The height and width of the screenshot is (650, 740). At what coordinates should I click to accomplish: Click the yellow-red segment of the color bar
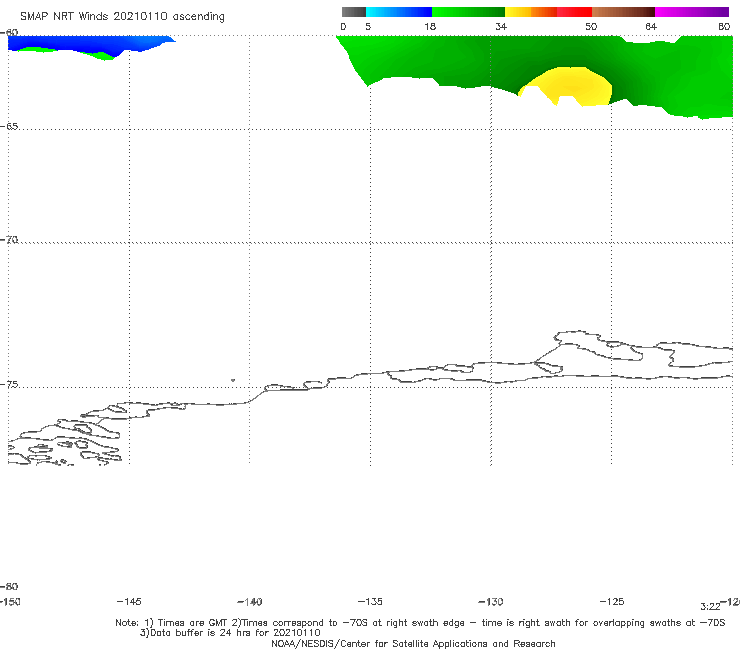click(x=548, y=12)
